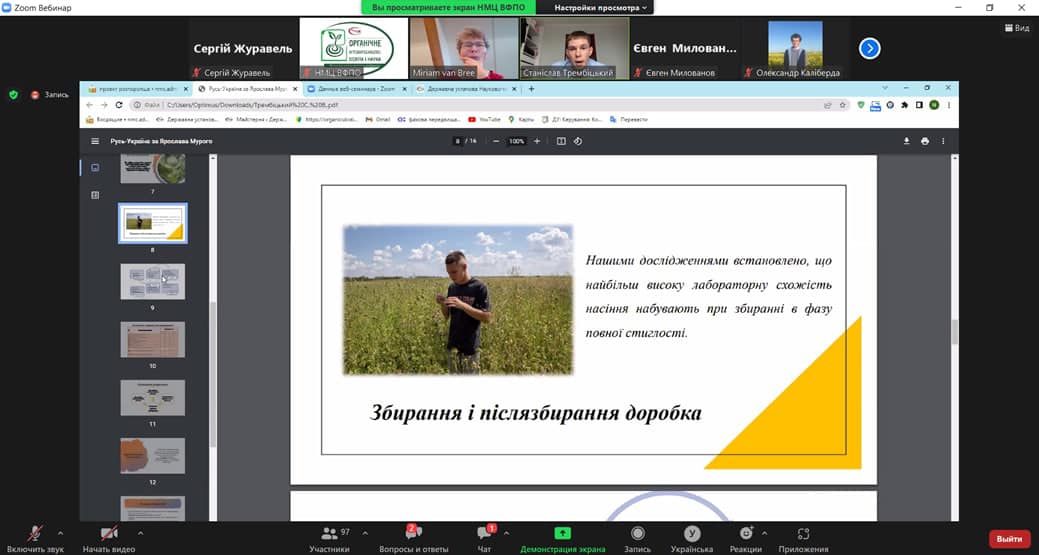This screenshot has width=1039, height=555.
Task: Open the Чат chat panel
Action: pyautogui.click(x=484, y=538)
